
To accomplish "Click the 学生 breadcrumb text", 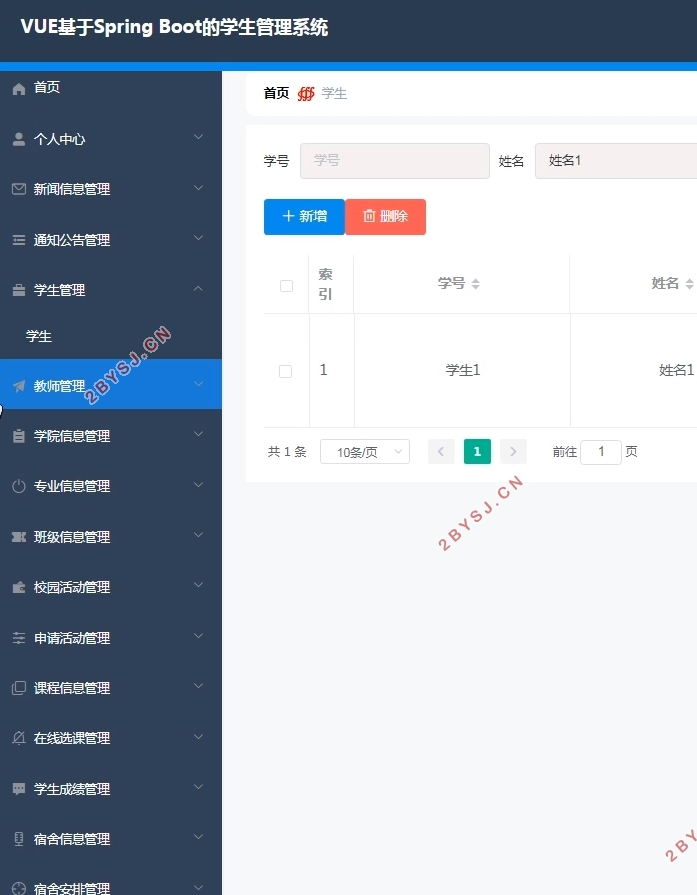I will [334, 94].
